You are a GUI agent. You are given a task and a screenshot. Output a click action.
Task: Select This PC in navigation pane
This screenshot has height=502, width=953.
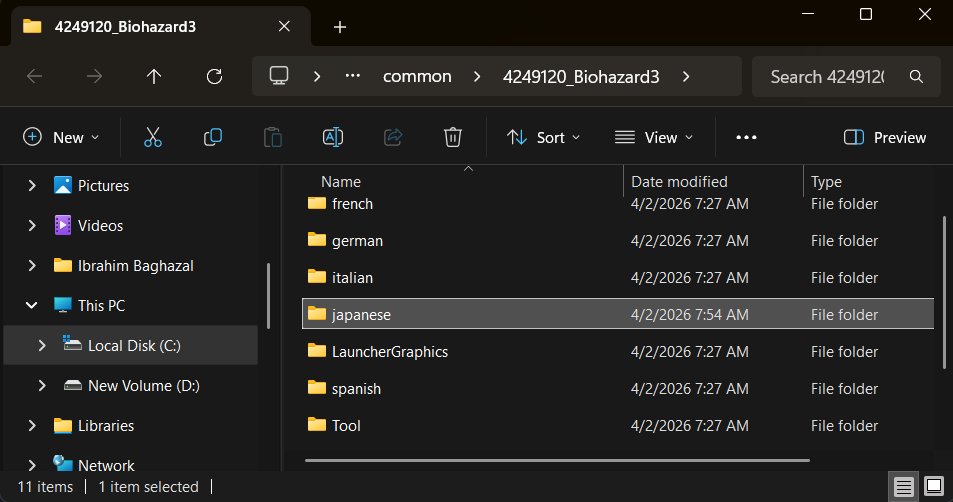pos(101,305)
